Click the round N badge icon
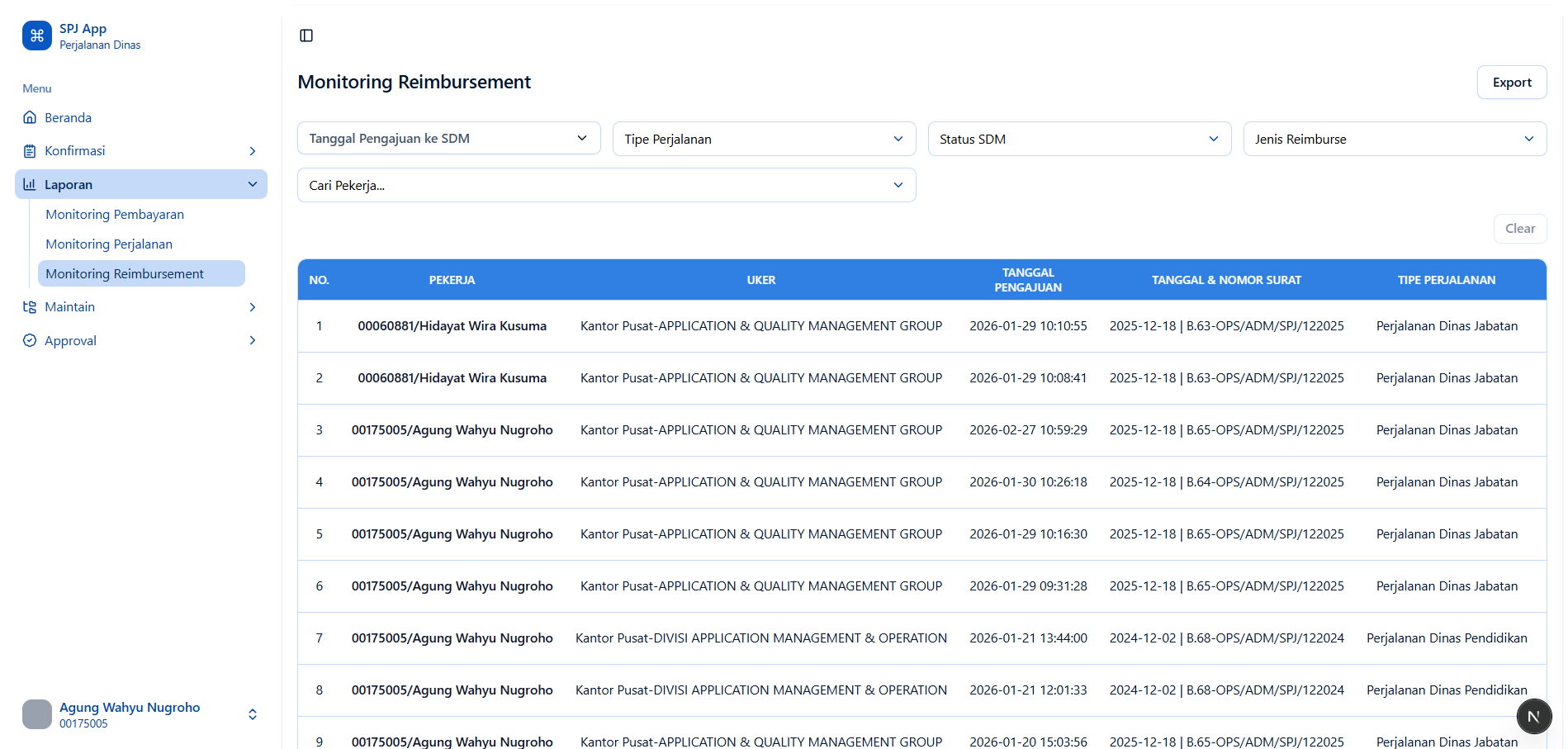 click(1534, 716)
